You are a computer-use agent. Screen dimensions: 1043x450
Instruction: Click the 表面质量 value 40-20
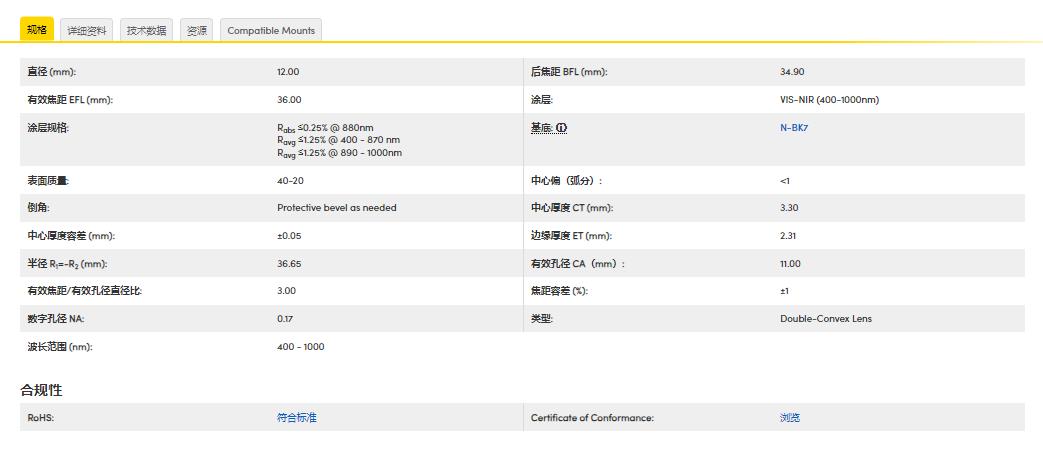pos(290,181)
